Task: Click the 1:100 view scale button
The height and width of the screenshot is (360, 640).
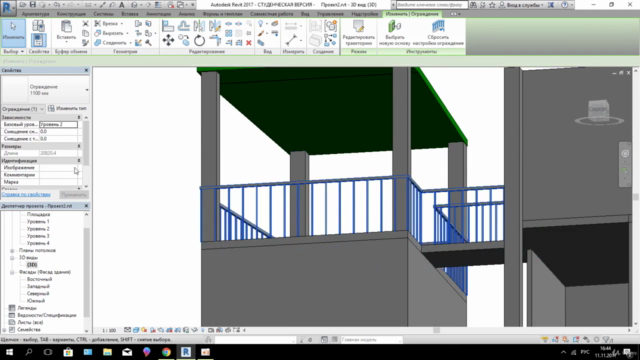Action: pos(109,330)
